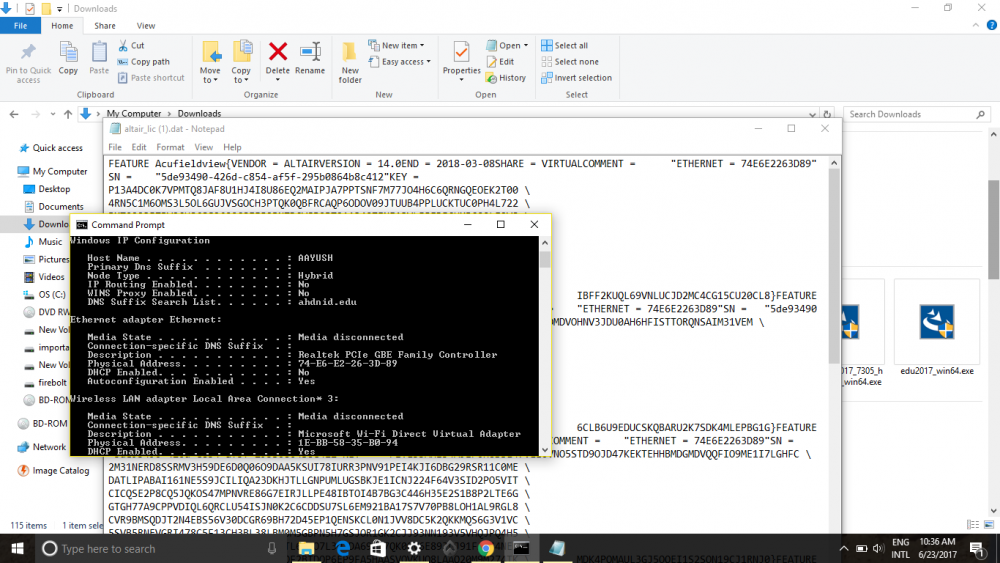Create a New folder

(349, 62)
